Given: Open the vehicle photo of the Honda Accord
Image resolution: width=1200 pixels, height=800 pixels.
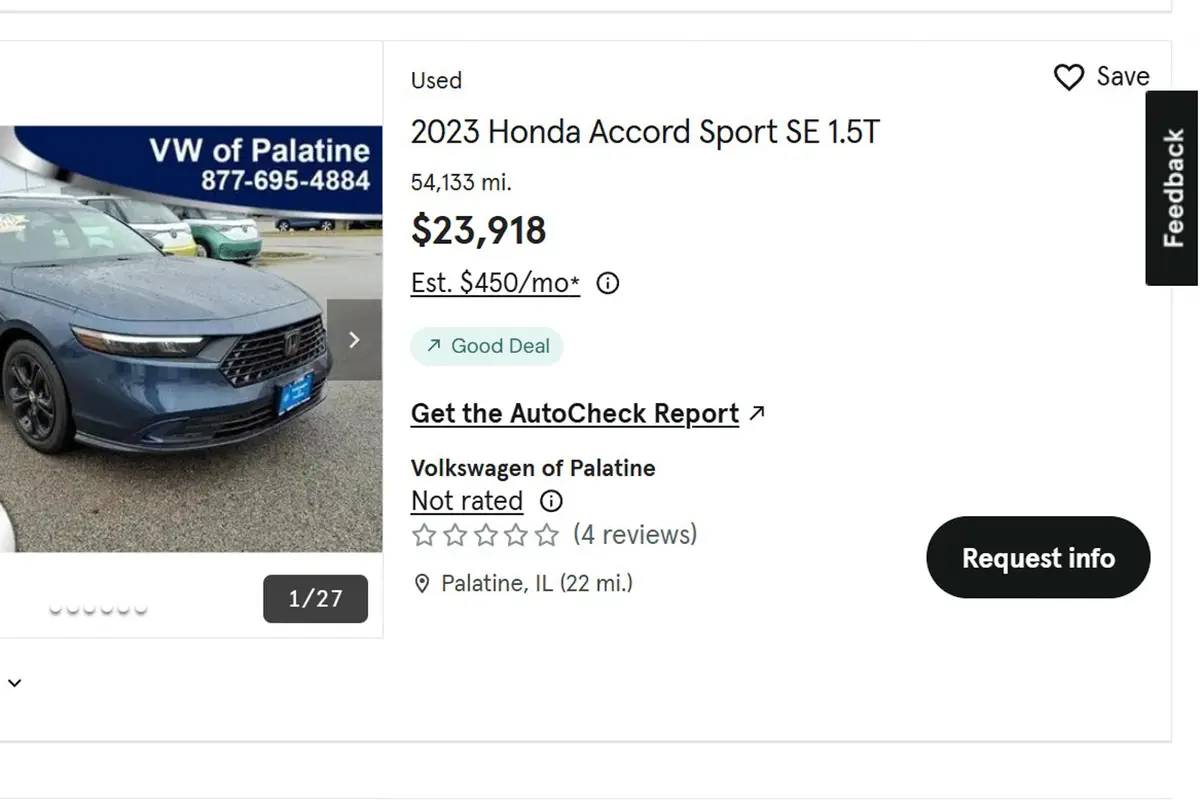Looking at the screenshot, I should 180,340.
